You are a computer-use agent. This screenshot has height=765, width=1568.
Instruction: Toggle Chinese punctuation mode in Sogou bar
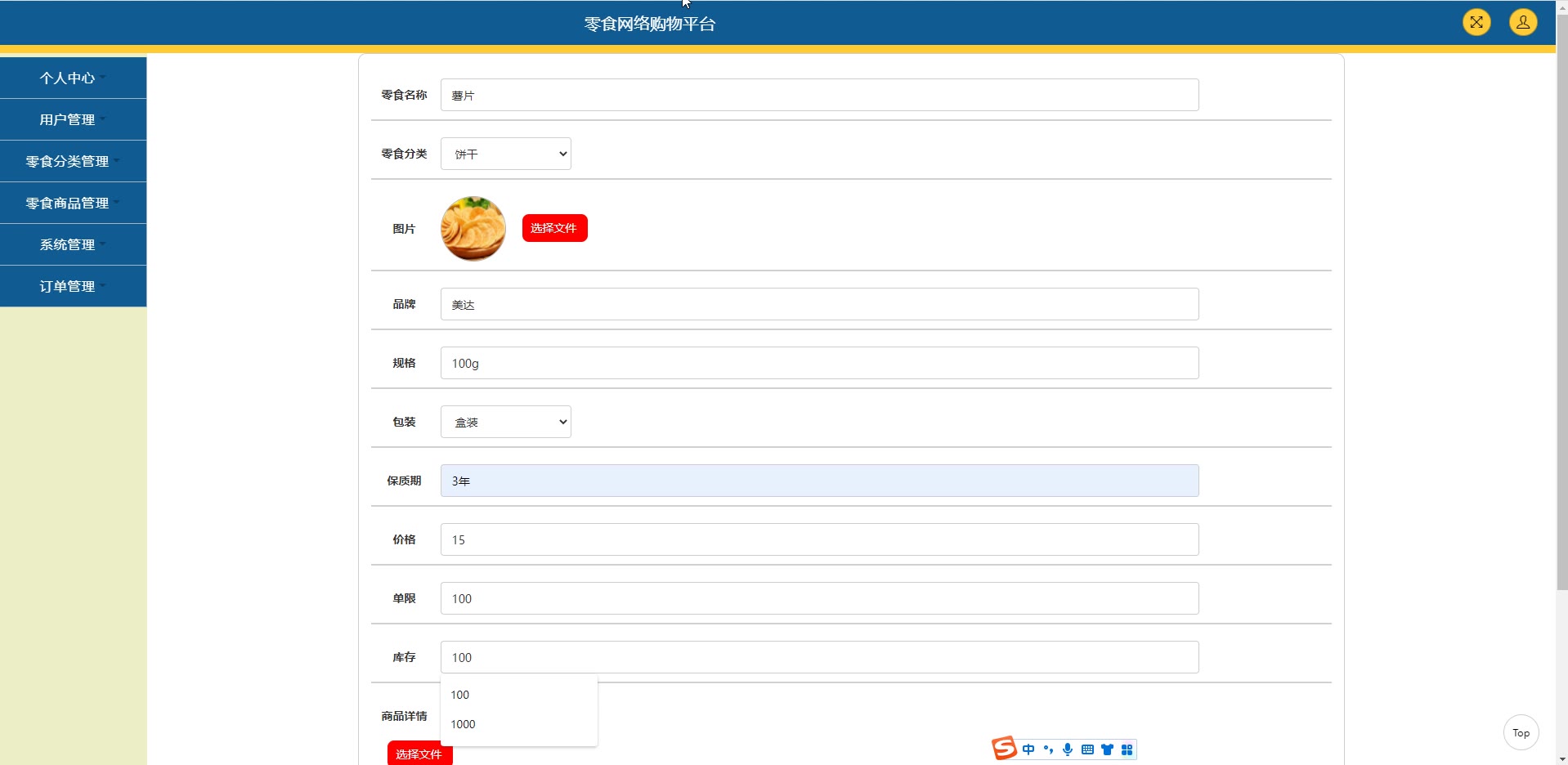(1048, 749)
